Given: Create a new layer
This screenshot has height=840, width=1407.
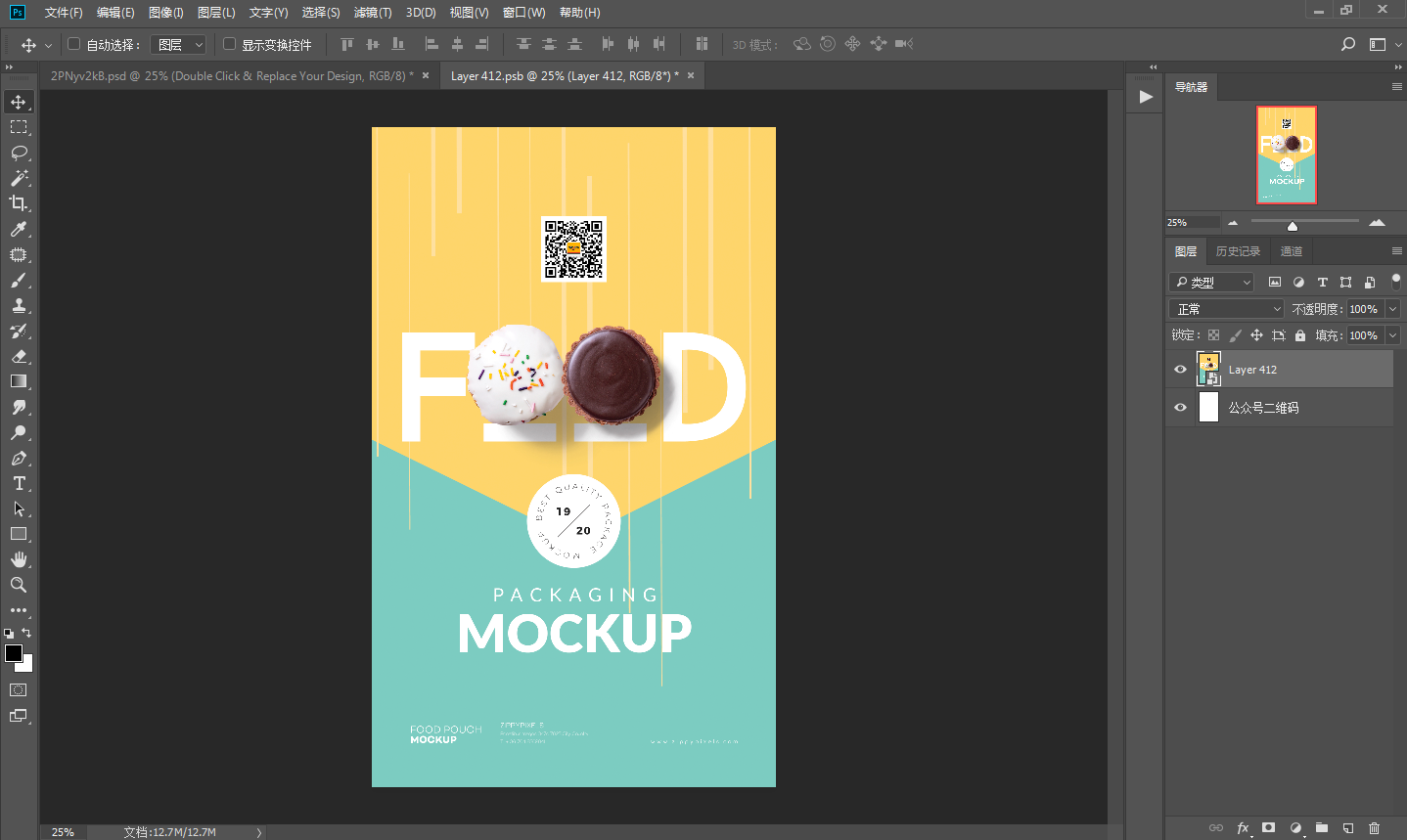Looking at the screenshot, I should [1348, 828].
